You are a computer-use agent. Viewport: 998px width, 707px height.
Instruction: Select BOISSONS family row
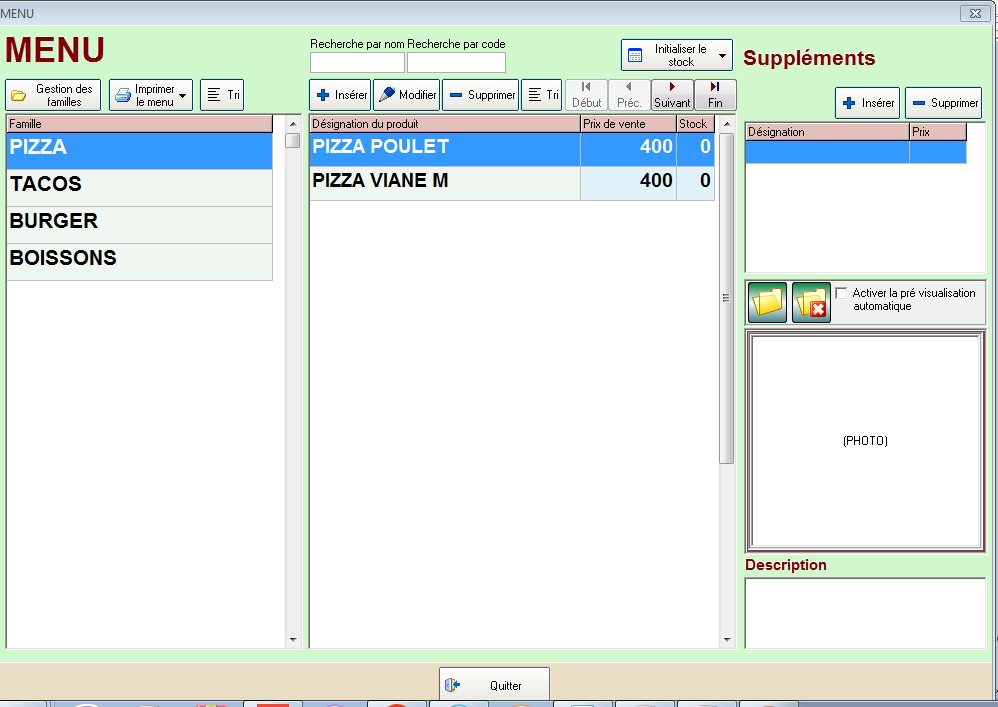[139, 258]
